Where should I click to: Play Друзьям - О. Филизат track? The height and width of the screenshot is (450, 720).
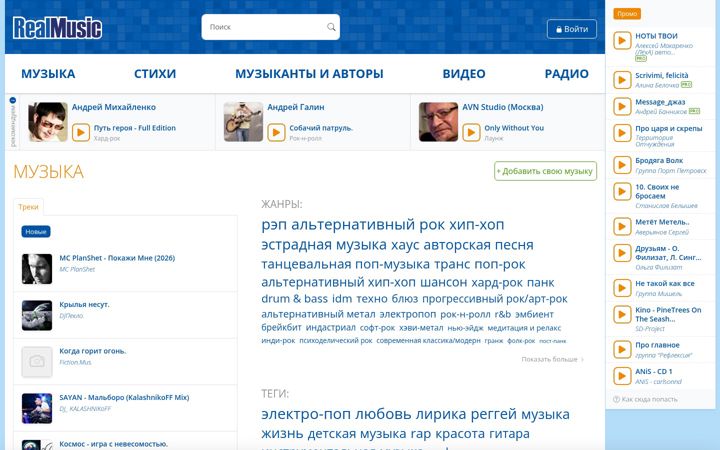[x=622, y=253]
